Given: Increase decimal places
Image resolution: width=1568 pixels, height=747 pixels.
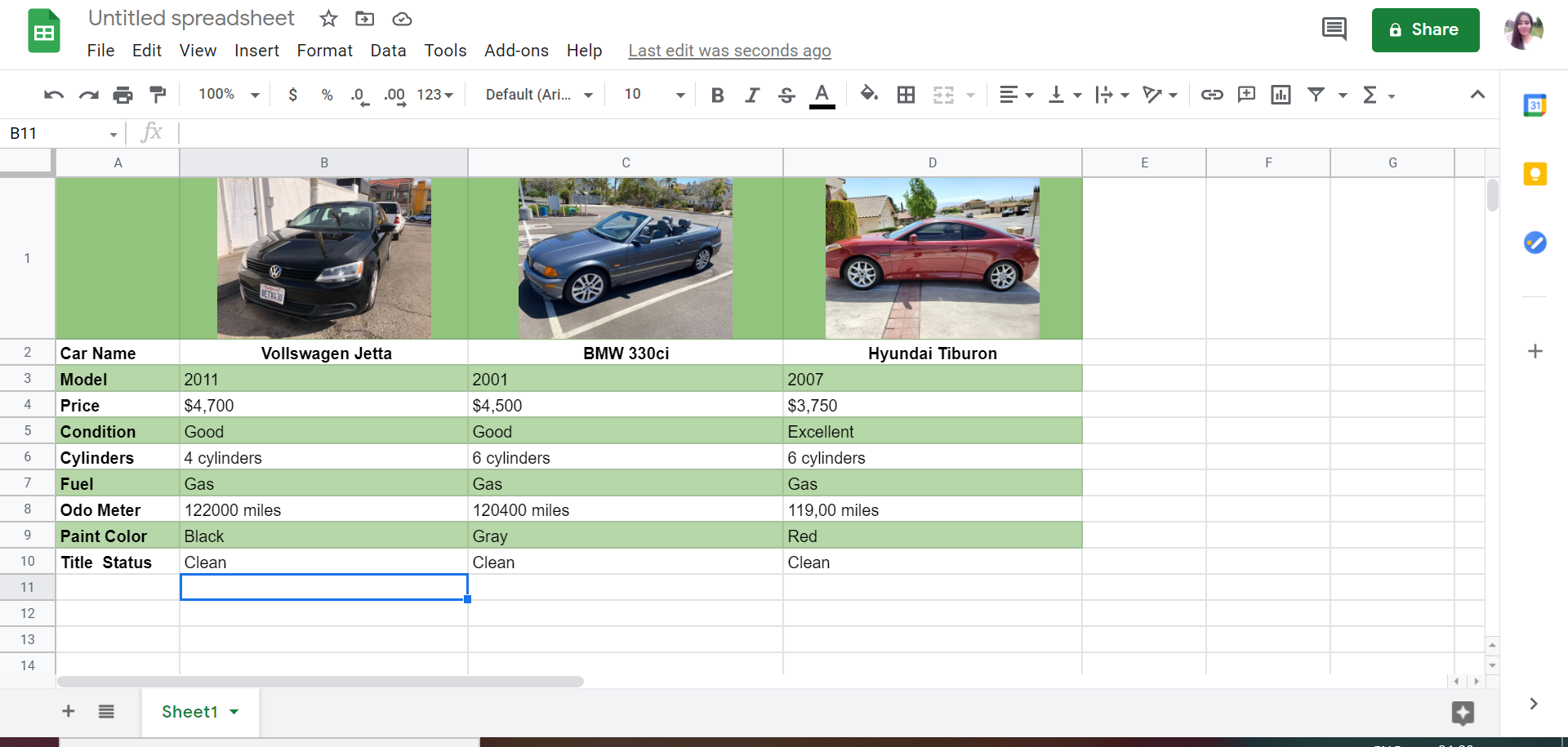Looking at the screenshot, I should coord(394,96).
